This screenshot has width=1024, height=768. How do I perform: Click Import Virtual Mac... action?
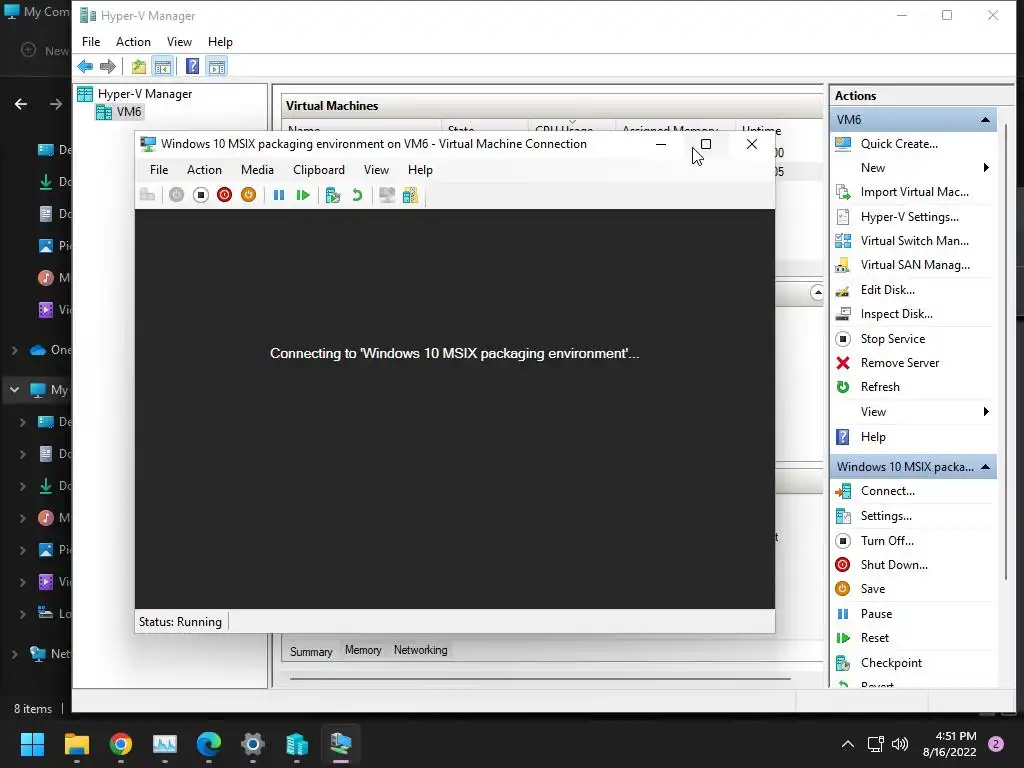pyautogui.click(x=914, y=192)
